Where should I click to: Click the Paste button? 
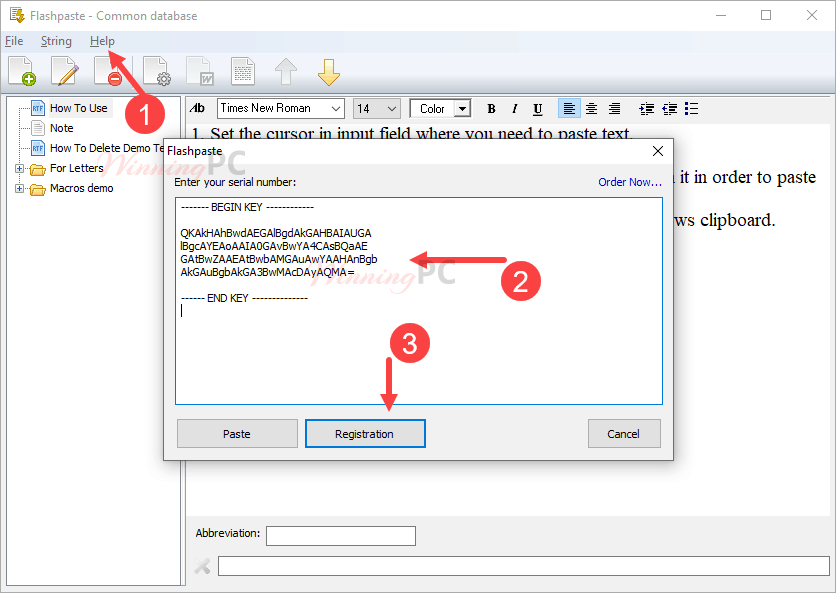click(x=237, y=434)
